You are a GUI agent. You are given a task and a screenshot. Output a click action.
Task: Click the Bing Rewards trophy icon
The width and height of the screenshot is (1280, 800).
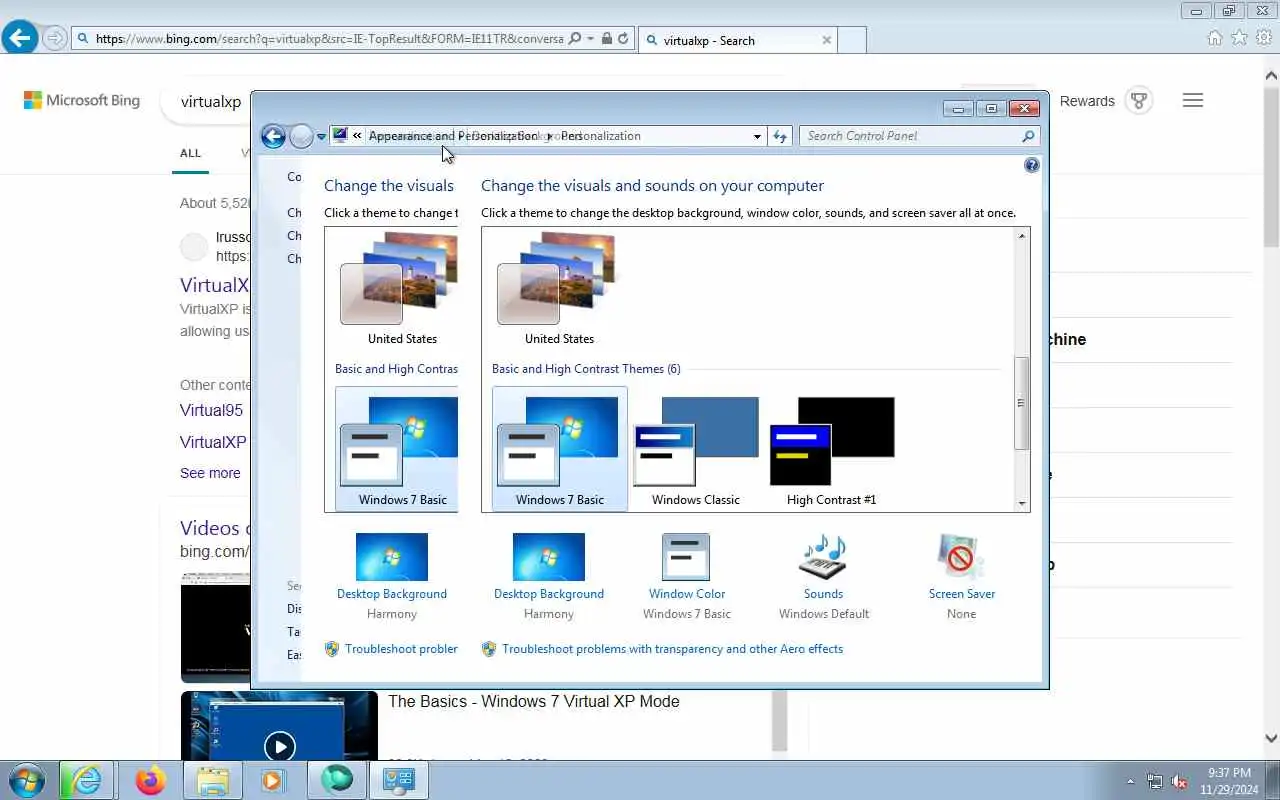point(1138,101)
